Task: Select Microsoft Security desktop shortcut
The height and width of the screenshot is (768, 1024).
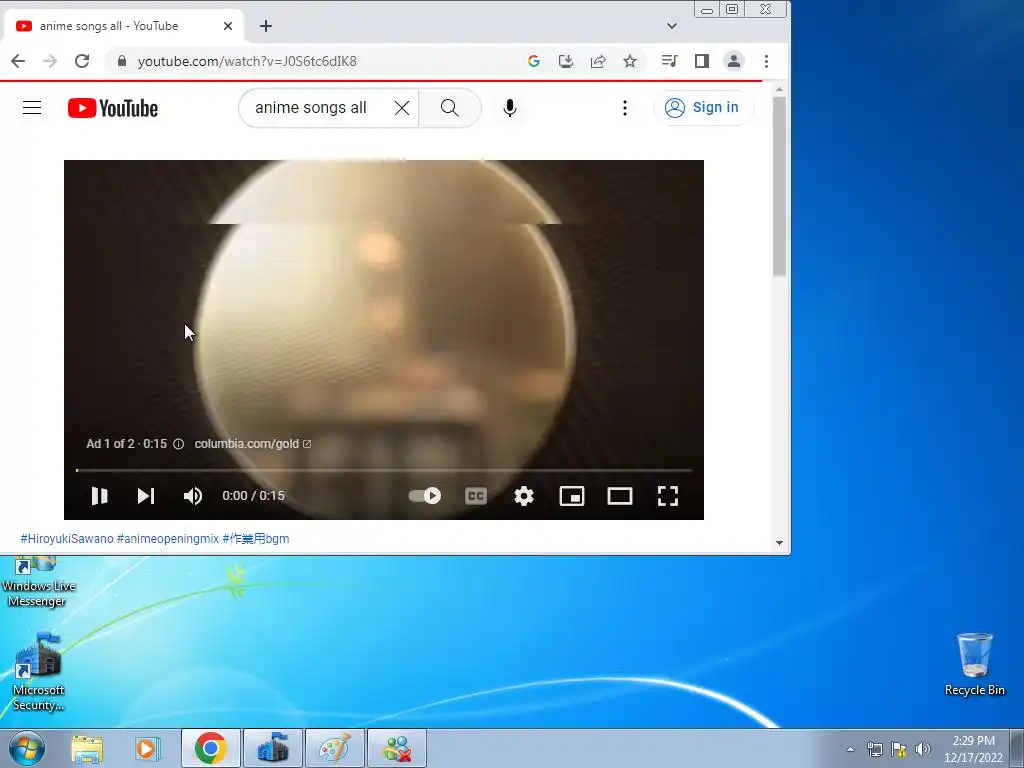Action: (39, 673)
